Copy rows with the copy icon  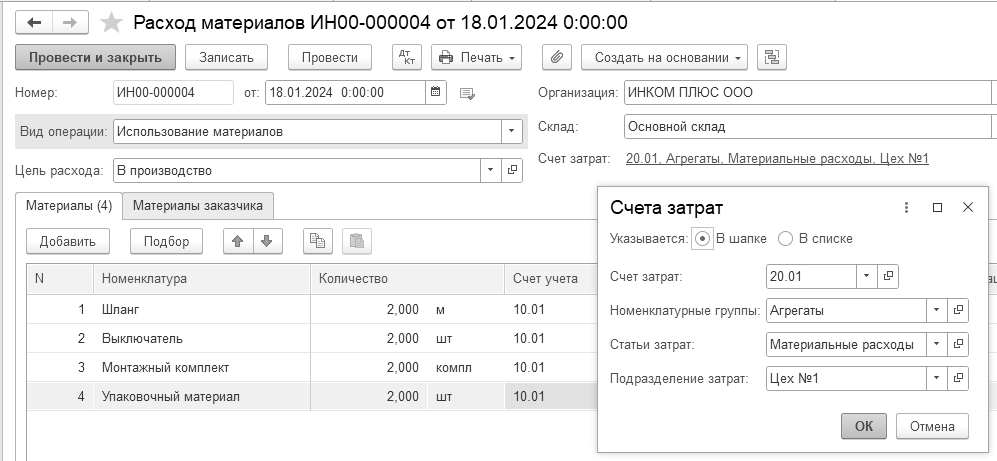pos(317,242)
